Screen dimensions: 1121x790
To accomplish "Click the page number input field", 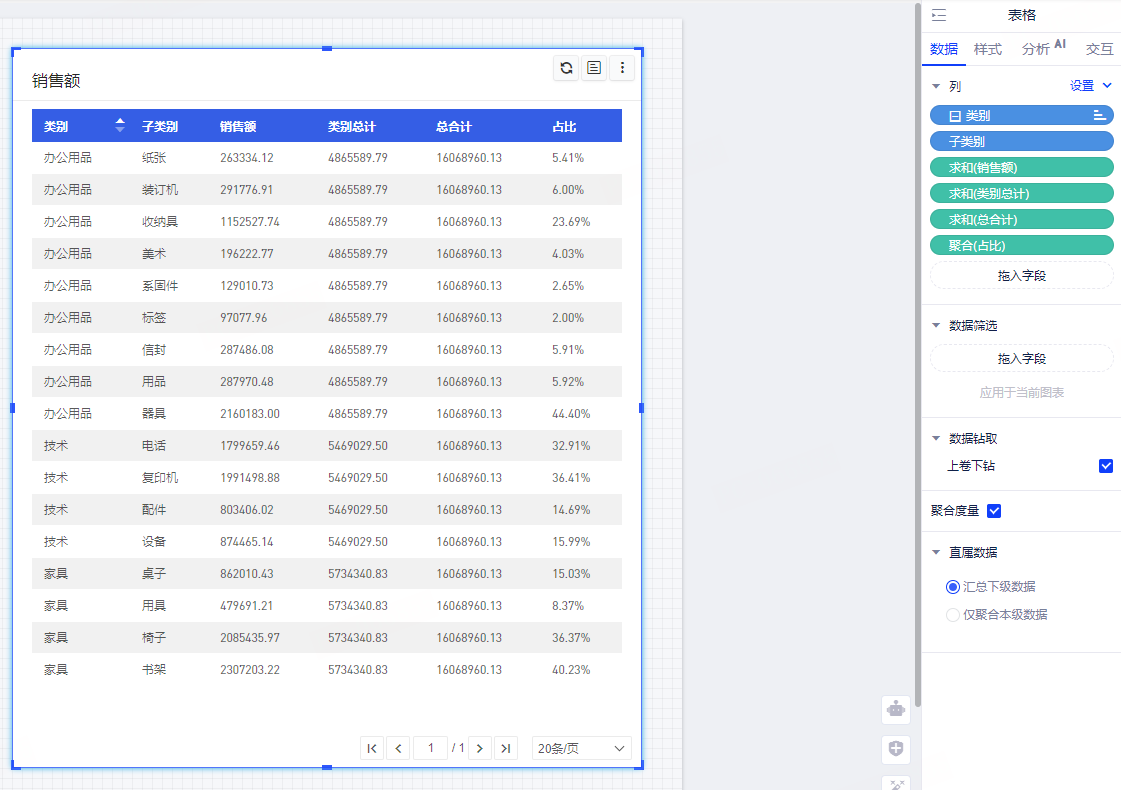I will [x=430, y=748].
